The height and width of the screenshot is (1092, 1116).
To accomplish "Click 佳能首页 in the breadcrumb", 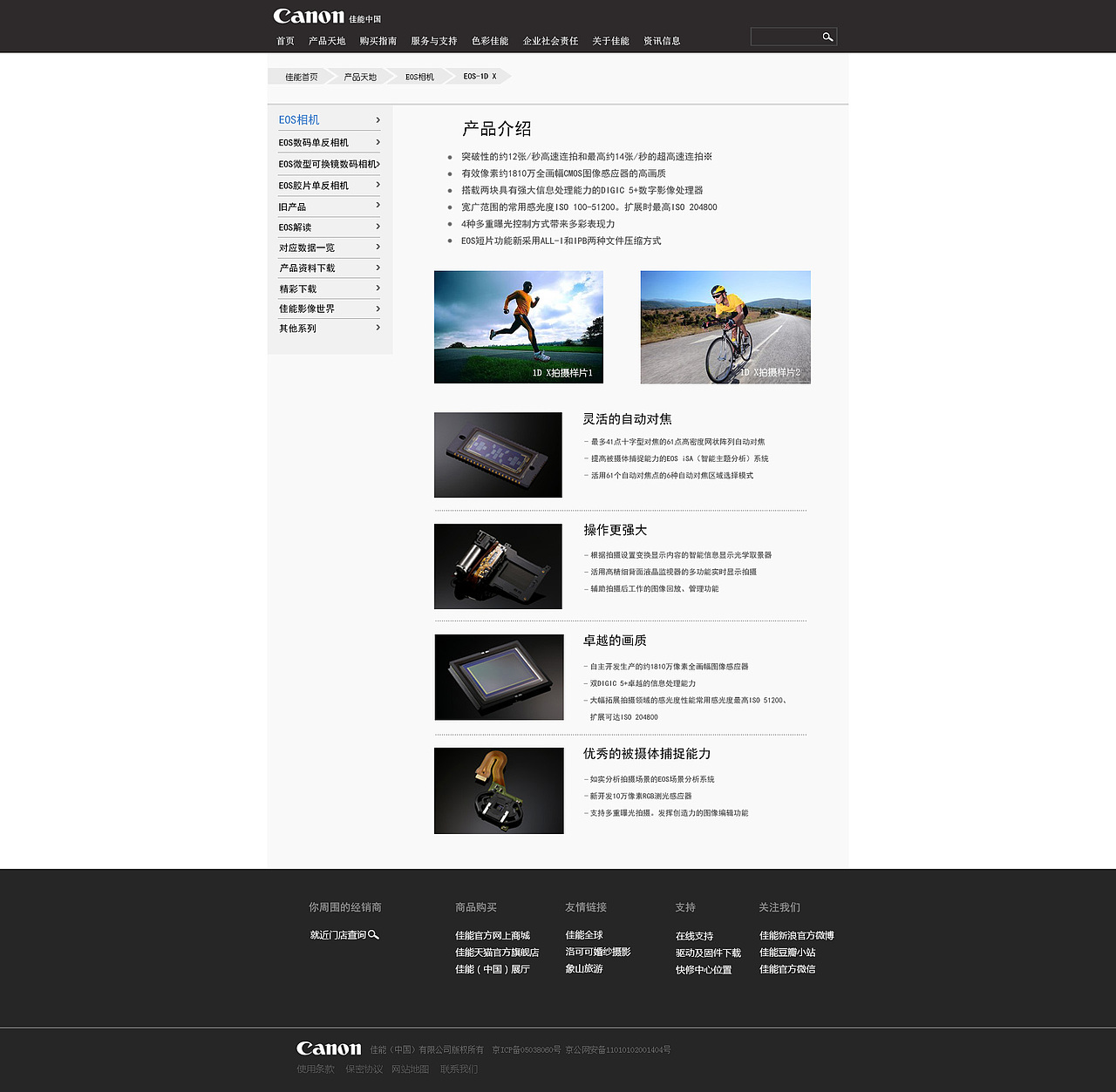I will tap(302, 77).
